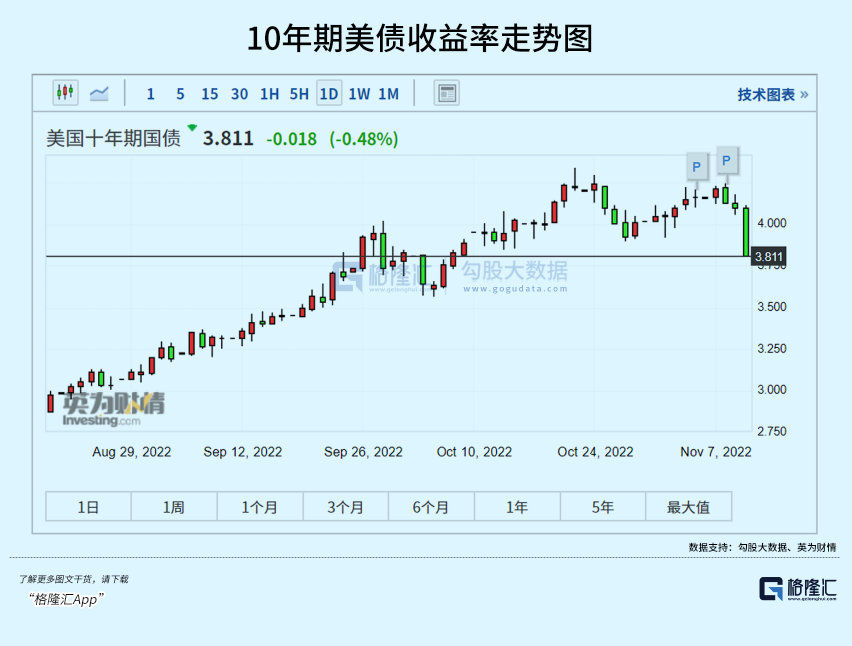Select the 1W interval
The width and height of the screenshot is (852, 646).
(359, 94)
